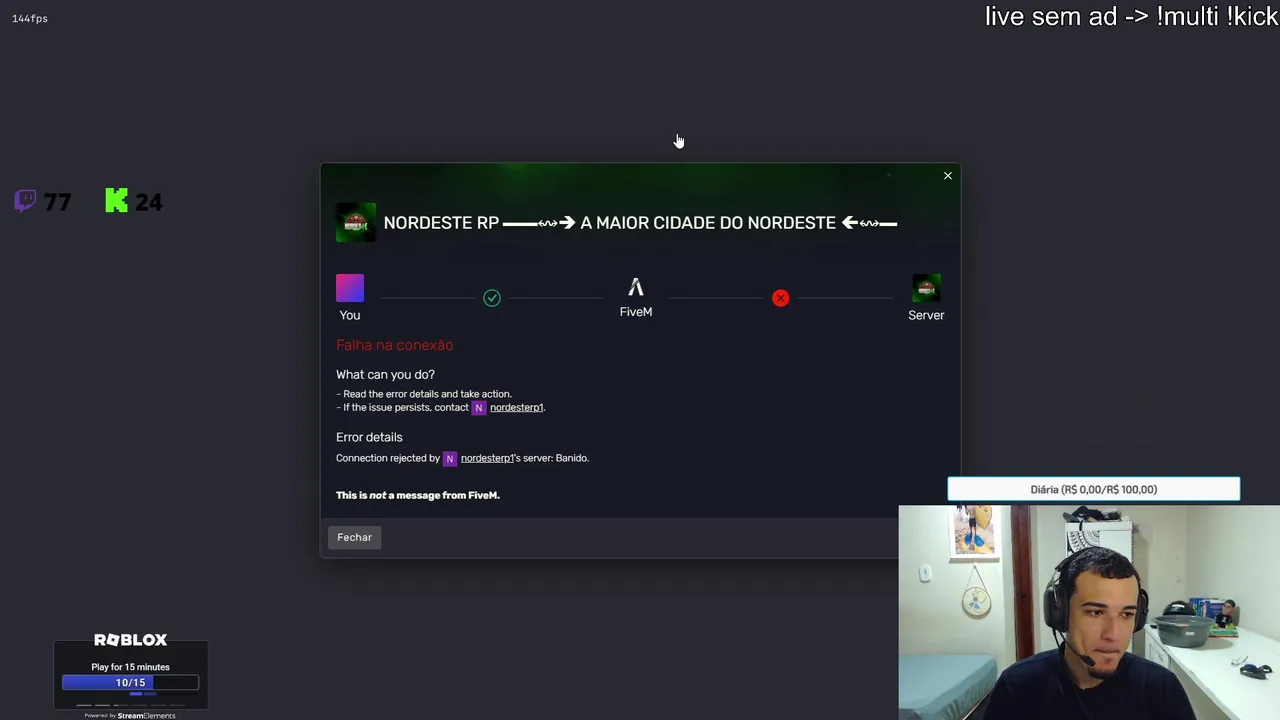Click the 'Play for 15 minutes' text
The image size is (1280, 720).
click(130, 667)
